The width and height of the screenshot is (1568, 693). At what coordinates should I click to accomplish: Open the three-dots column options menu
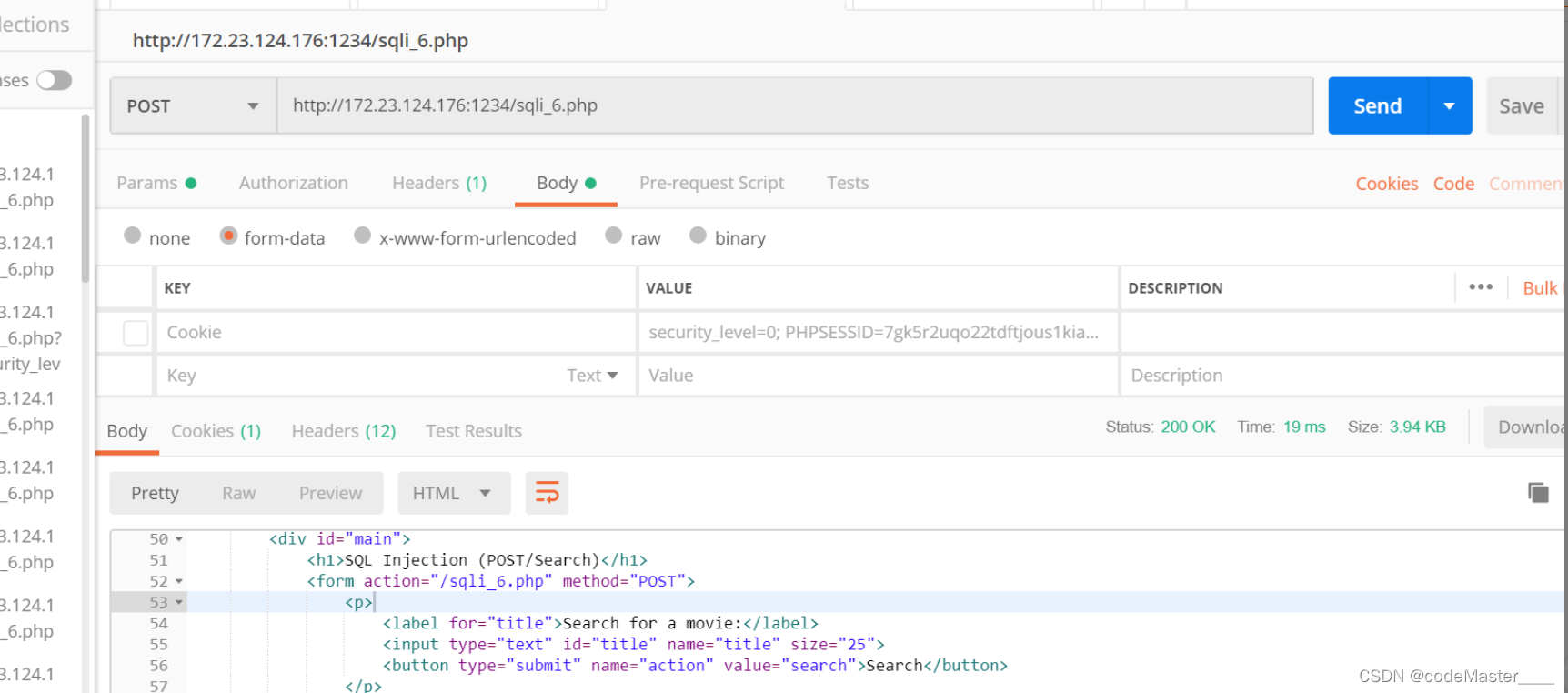[1481, 287]
